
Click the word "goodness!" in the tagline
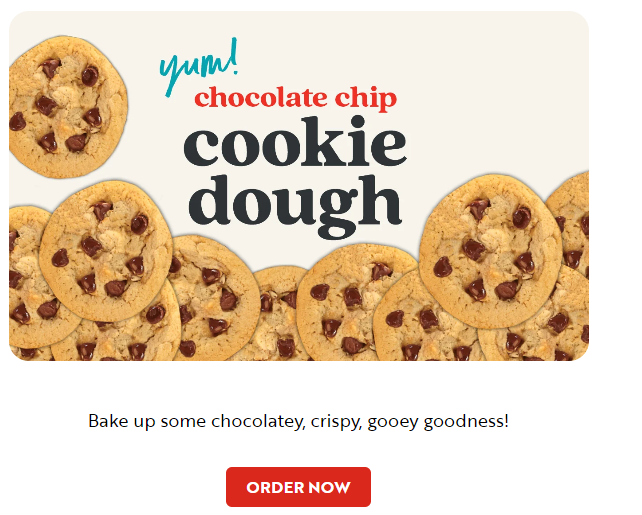click(466, 422)
